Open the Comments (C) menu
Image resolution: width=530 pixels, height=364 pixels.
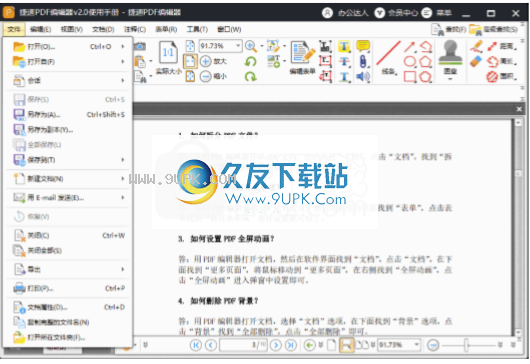point(135,29)
